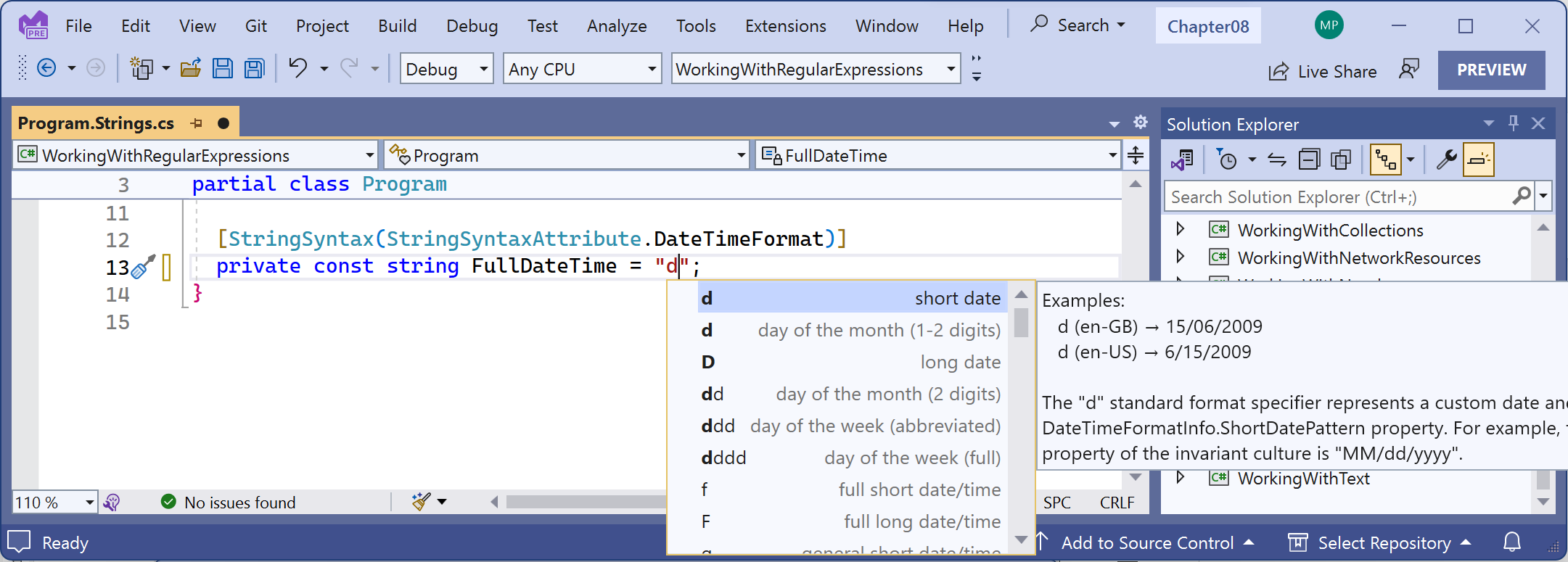Open the File menu
1568x562 pixels.
pos(78,26)
